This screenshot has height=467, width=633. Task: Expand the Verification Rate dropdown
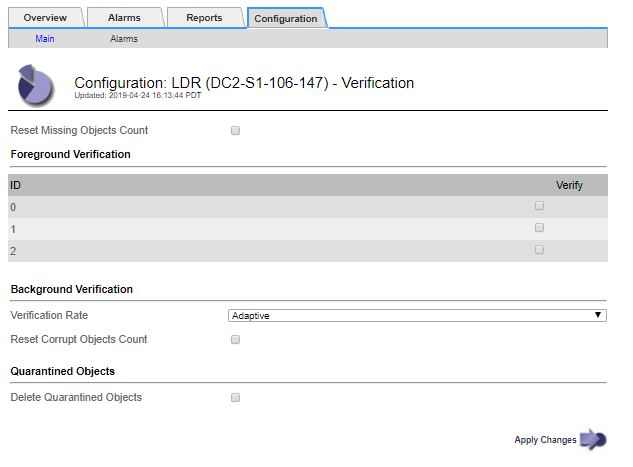417,315
